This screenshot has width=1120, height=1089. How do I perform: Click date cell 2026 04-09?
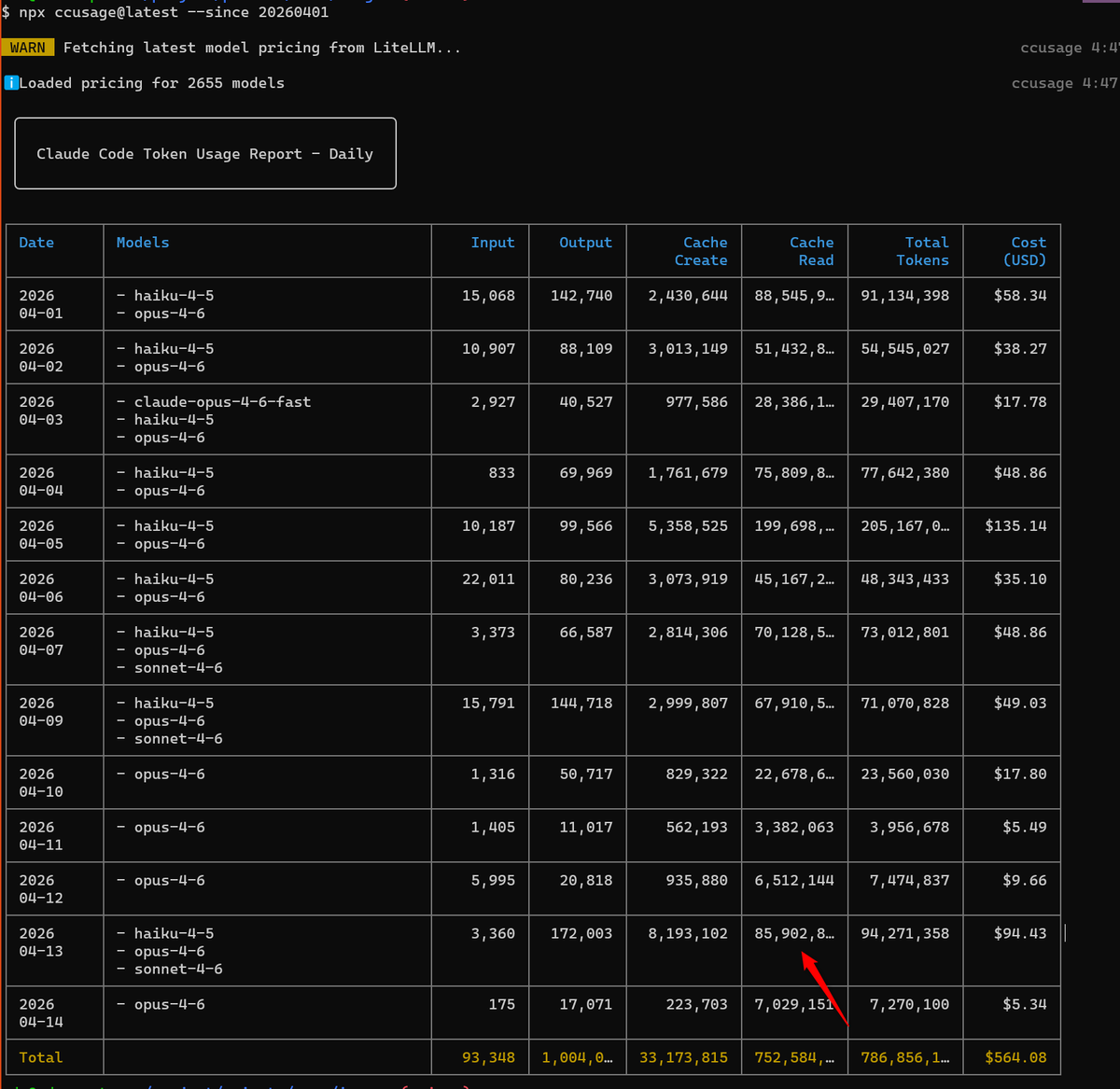tap(41, 712)
